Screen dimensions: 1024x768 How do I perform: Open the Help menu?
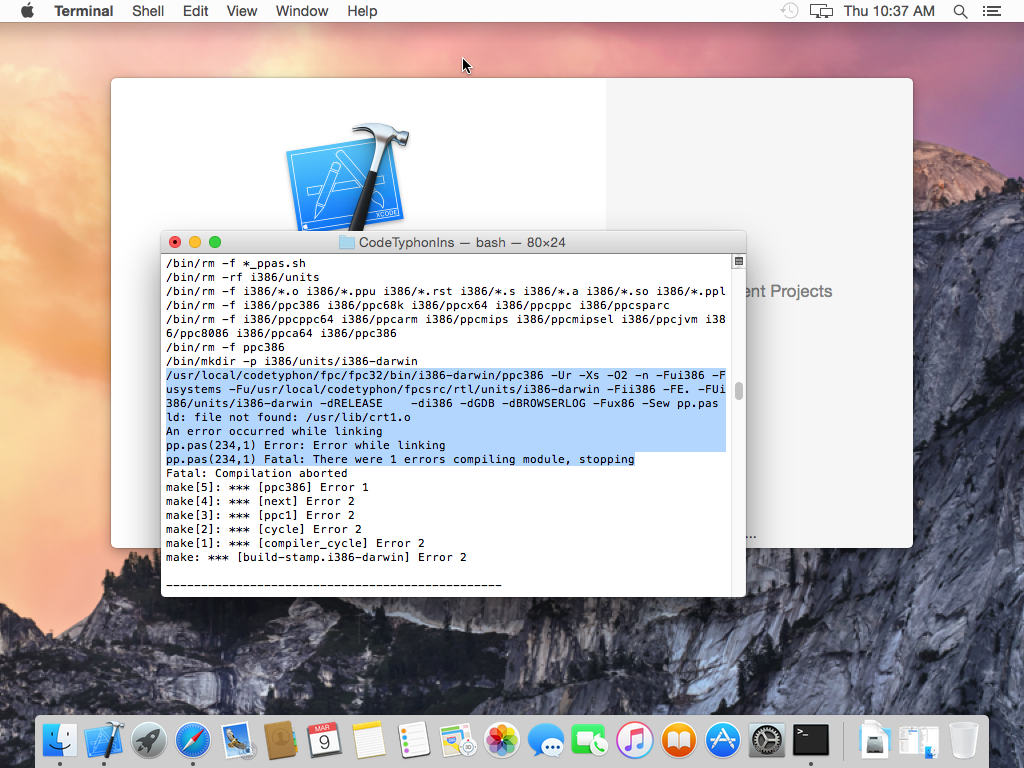click(362, 11)
